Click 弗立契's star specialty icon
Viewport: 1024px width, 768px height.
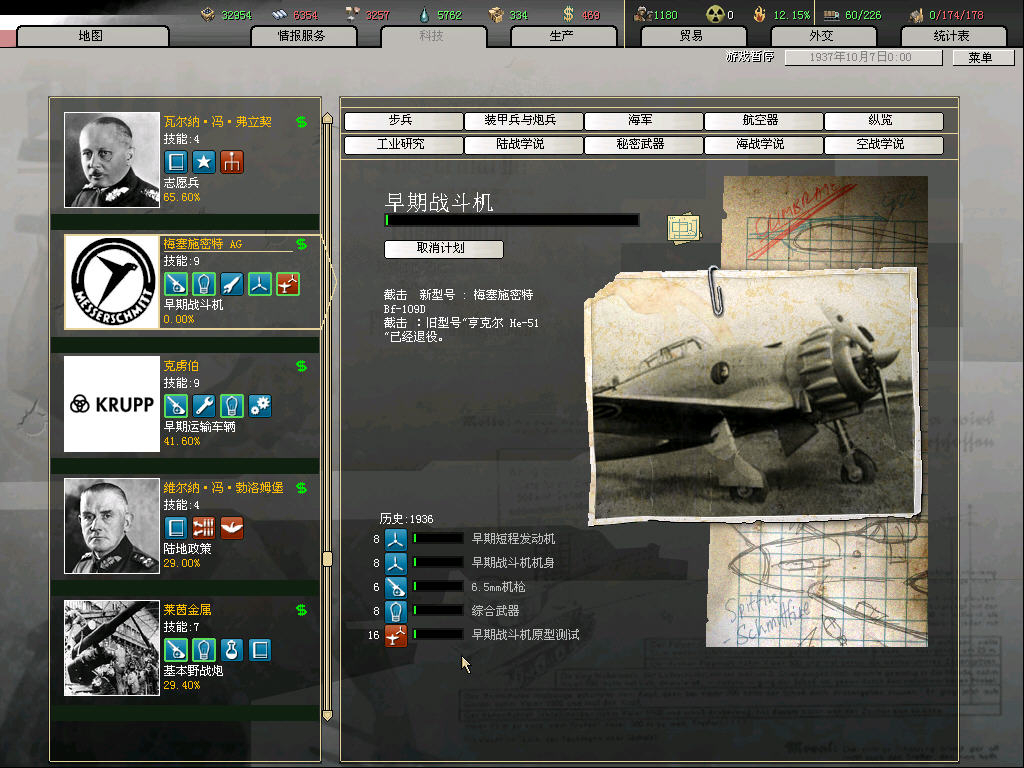(204, 162)
